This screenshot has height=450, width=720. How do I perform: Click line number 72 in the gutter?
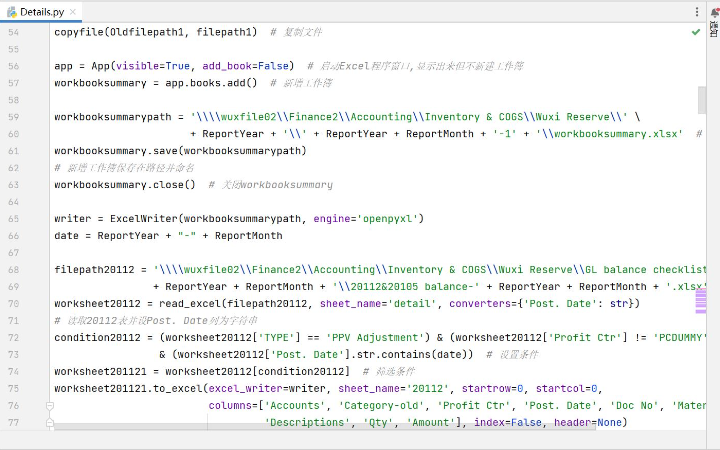click(x=13, y=338)
